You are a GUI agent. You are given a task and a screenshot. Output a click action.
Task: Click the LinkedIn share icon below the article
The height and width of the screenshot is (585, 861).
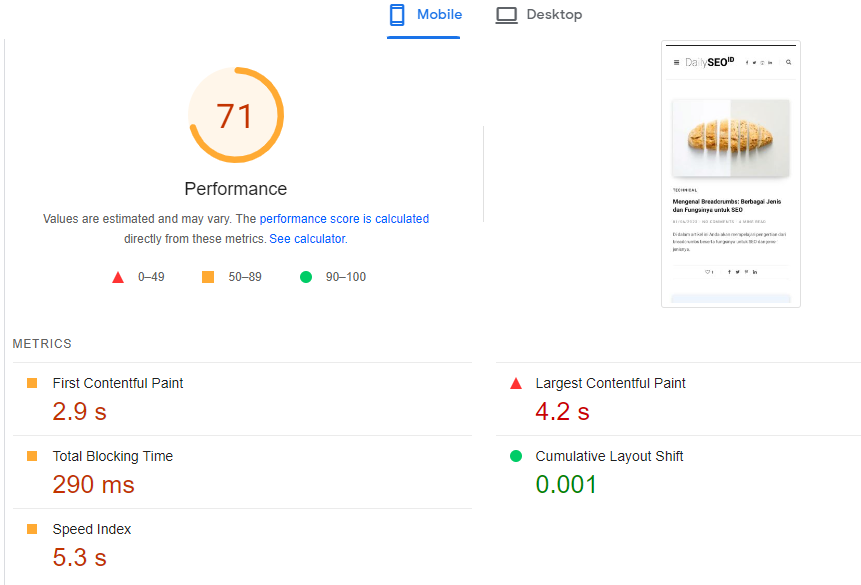pos(755,271)
